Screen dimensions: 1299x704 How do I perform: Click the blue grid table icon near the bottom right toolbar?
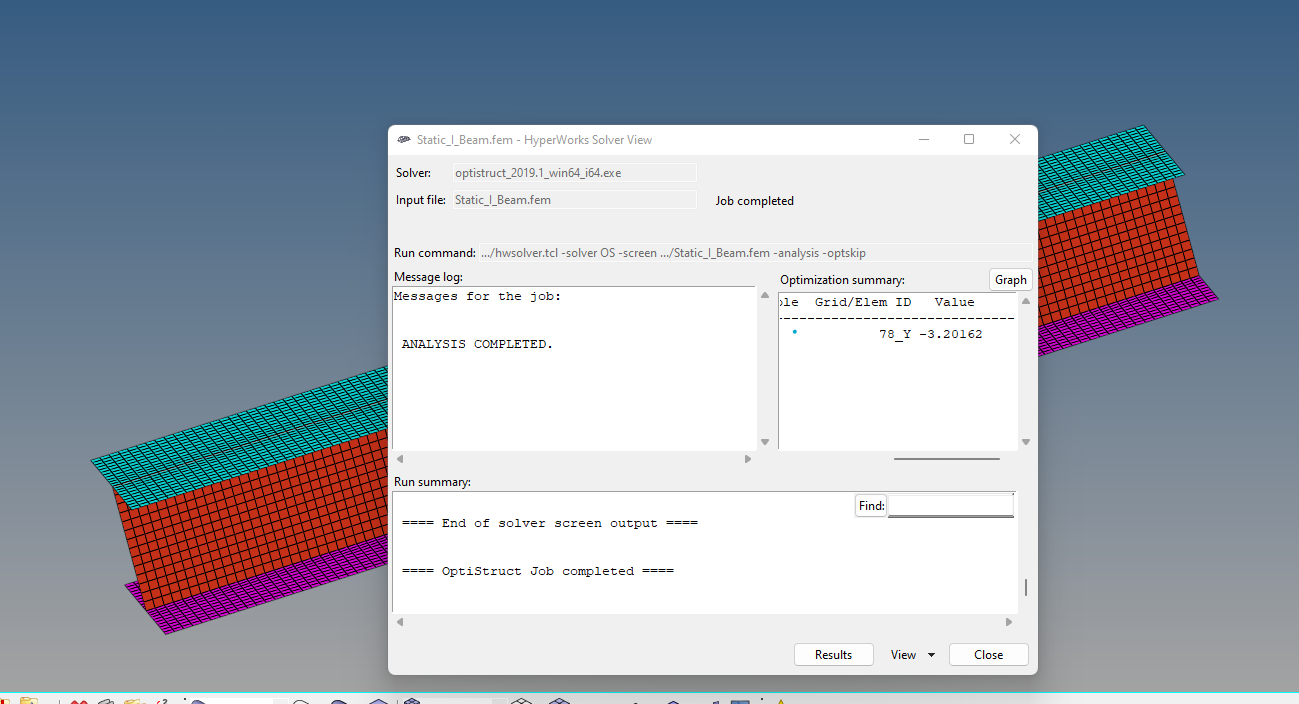click(x=738, y=698)
